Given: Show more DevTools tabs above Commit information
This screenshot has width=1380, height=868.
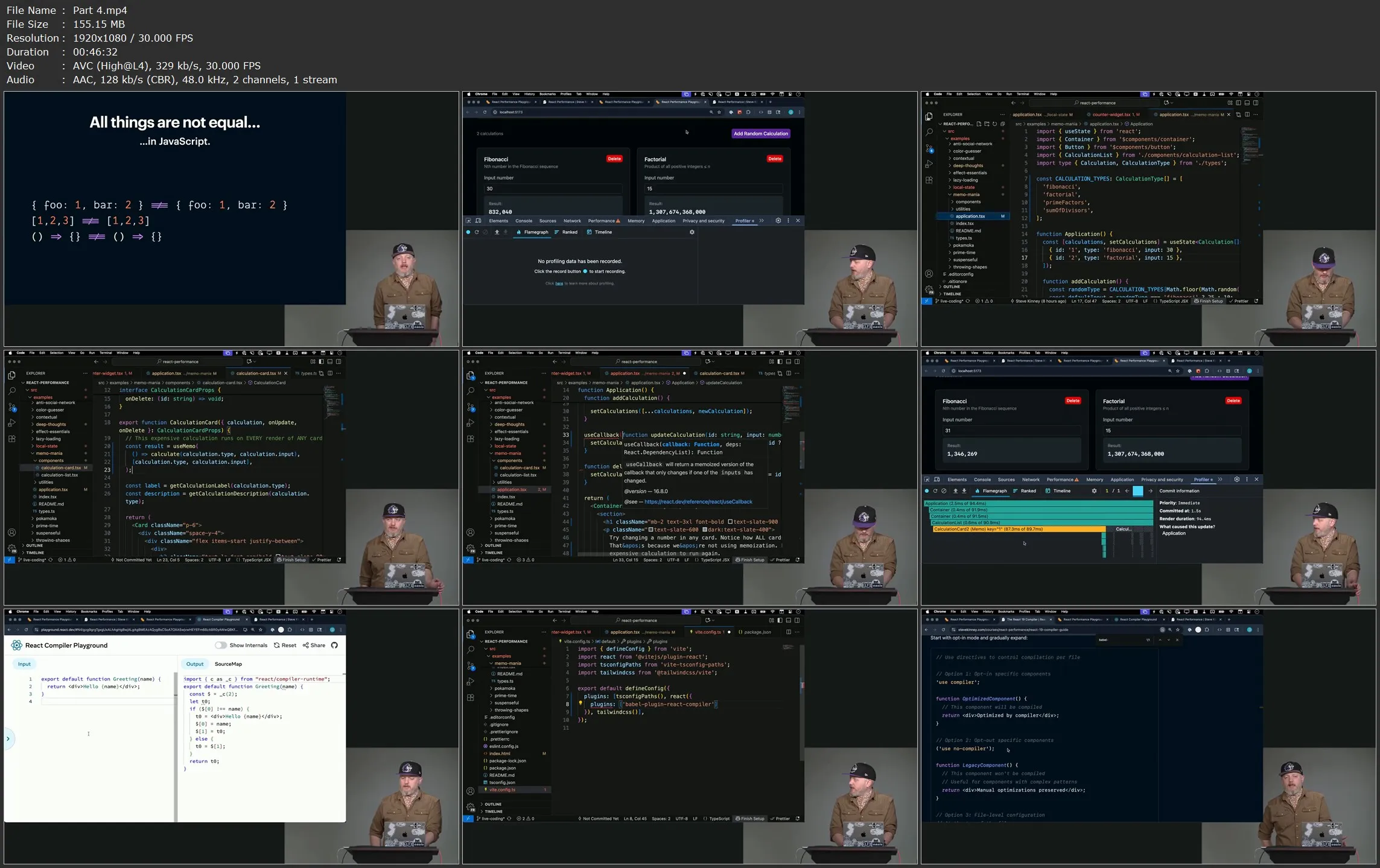Looking at the screenshot, I should (x=1220, y=480).
